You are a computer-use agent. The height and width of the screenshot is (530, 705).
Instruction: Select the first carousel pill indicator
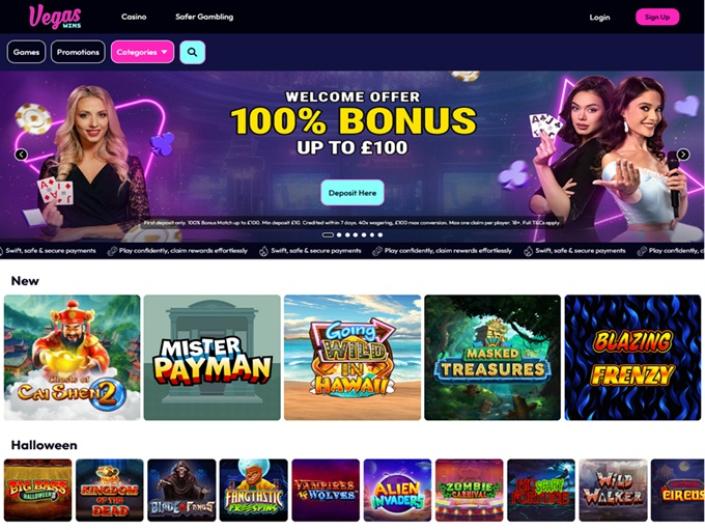(x=328, y=235)
